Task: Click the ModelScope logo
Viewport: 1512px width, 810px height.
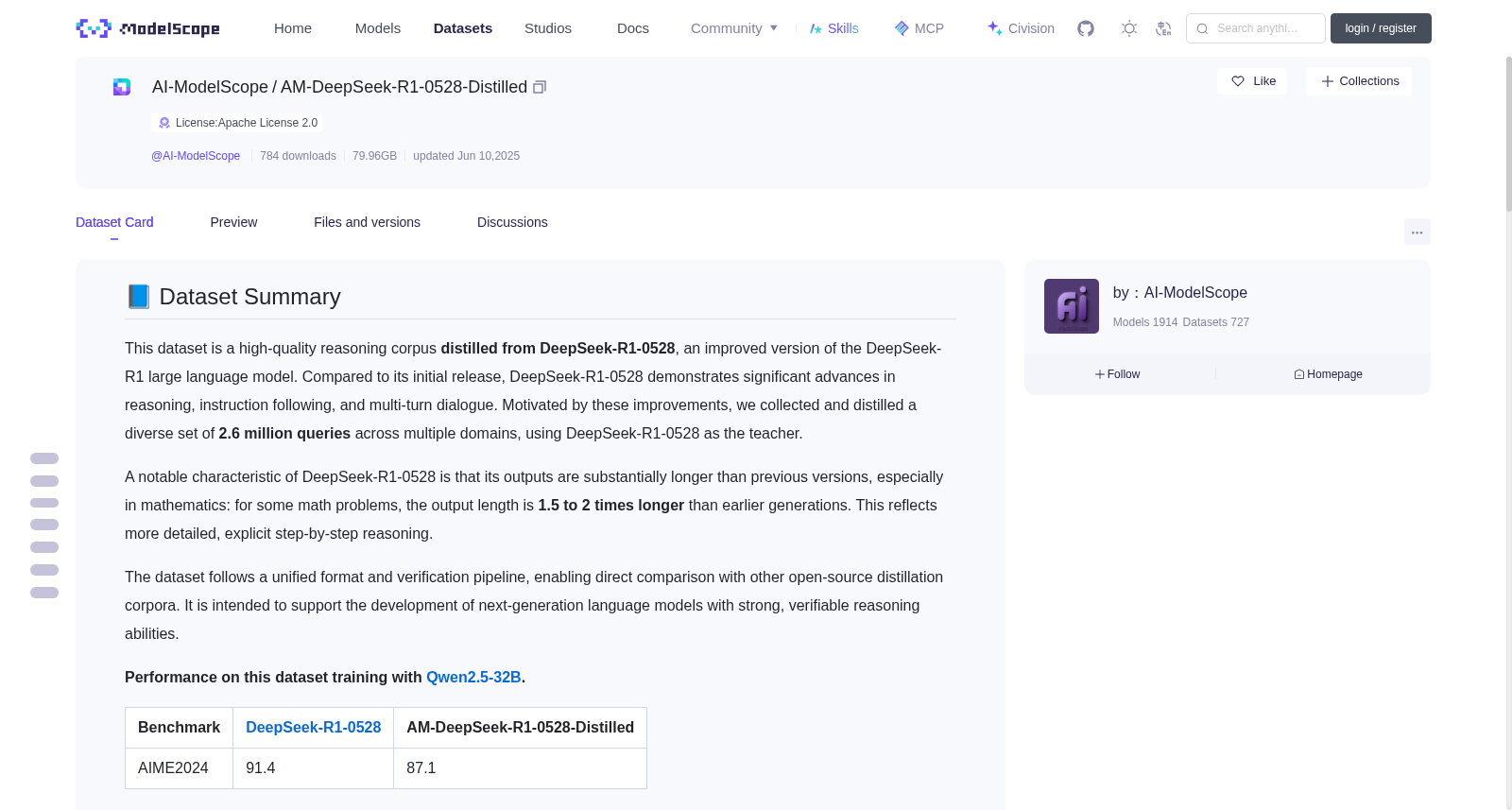Action: tap(147, 28)
